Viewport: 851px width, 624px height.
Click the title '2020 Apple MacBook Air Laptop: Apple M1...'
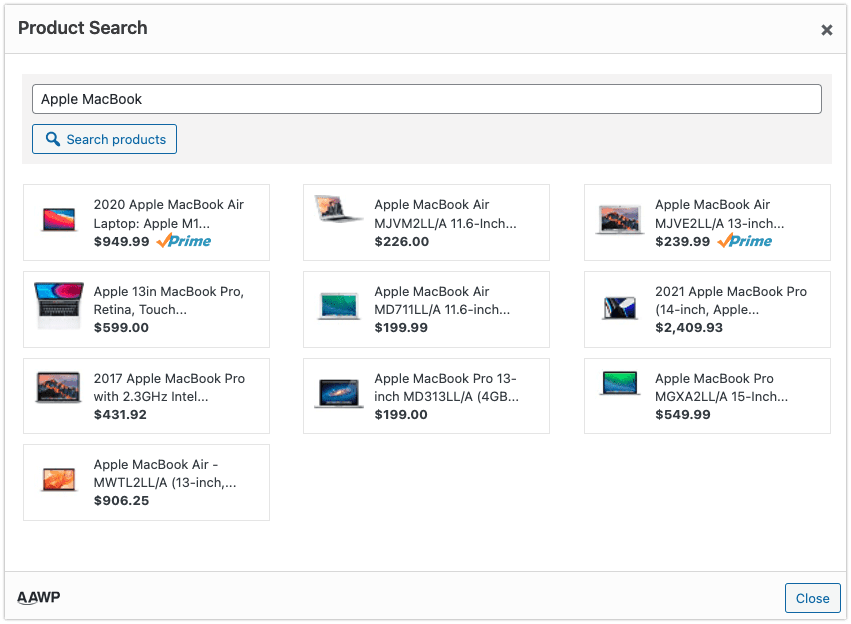tap(169, 214)
